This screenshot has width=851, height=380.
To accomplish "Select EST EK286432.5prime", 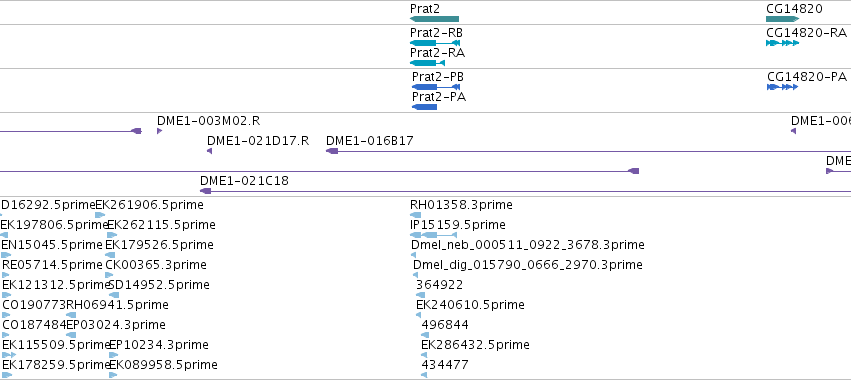I will [x=424, y=355].
